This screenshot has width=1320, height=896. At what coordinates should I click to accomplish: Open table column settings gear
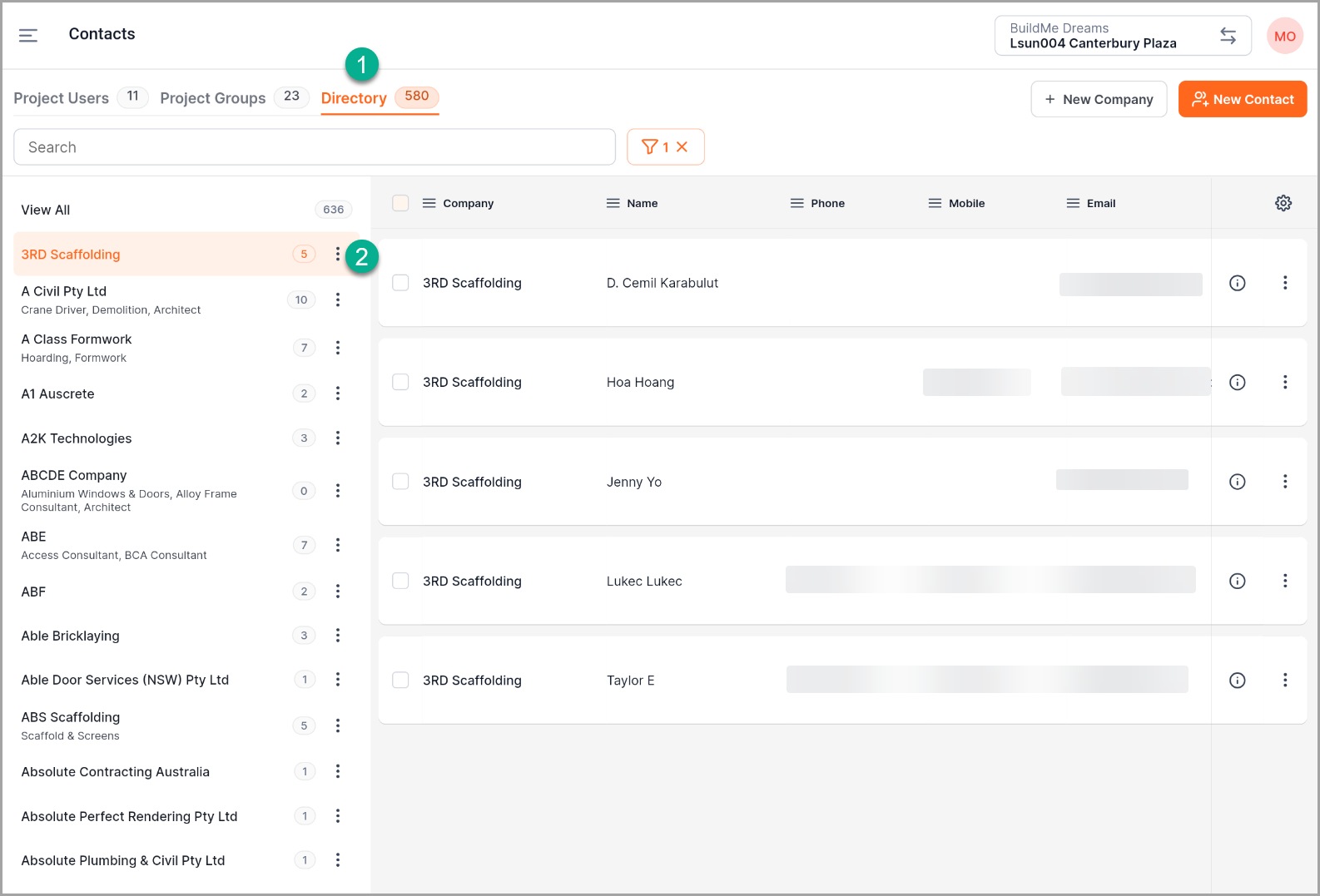[x=1283, y=203]
